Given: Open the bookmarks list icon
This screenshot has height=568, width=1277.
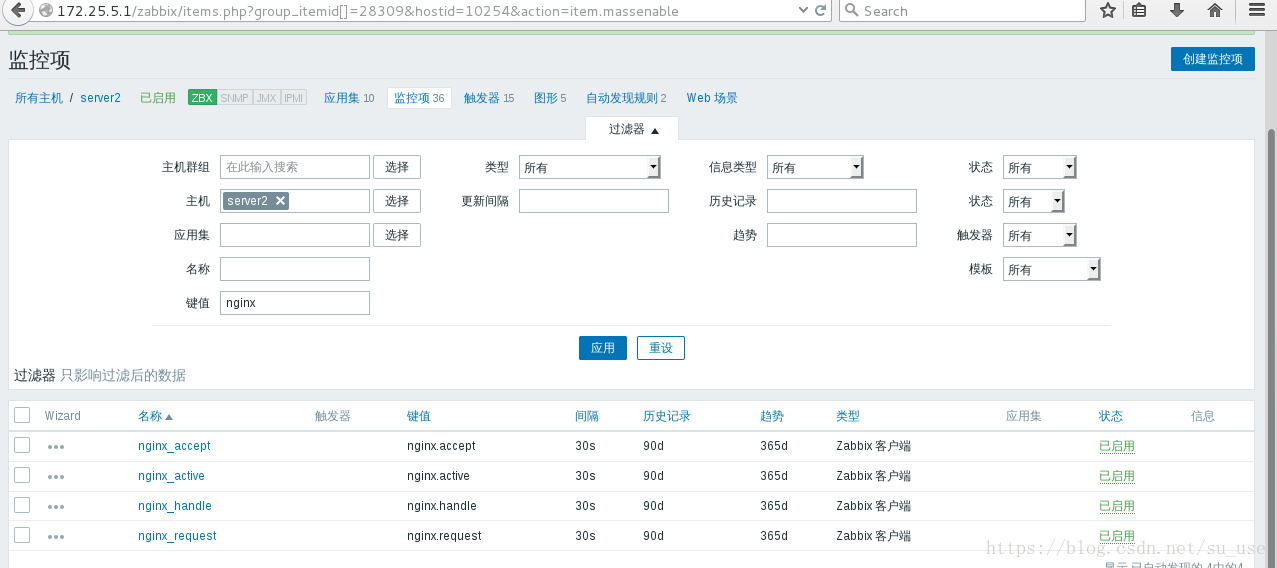Looking at the screenshot, I should (x=1139, y=10).
